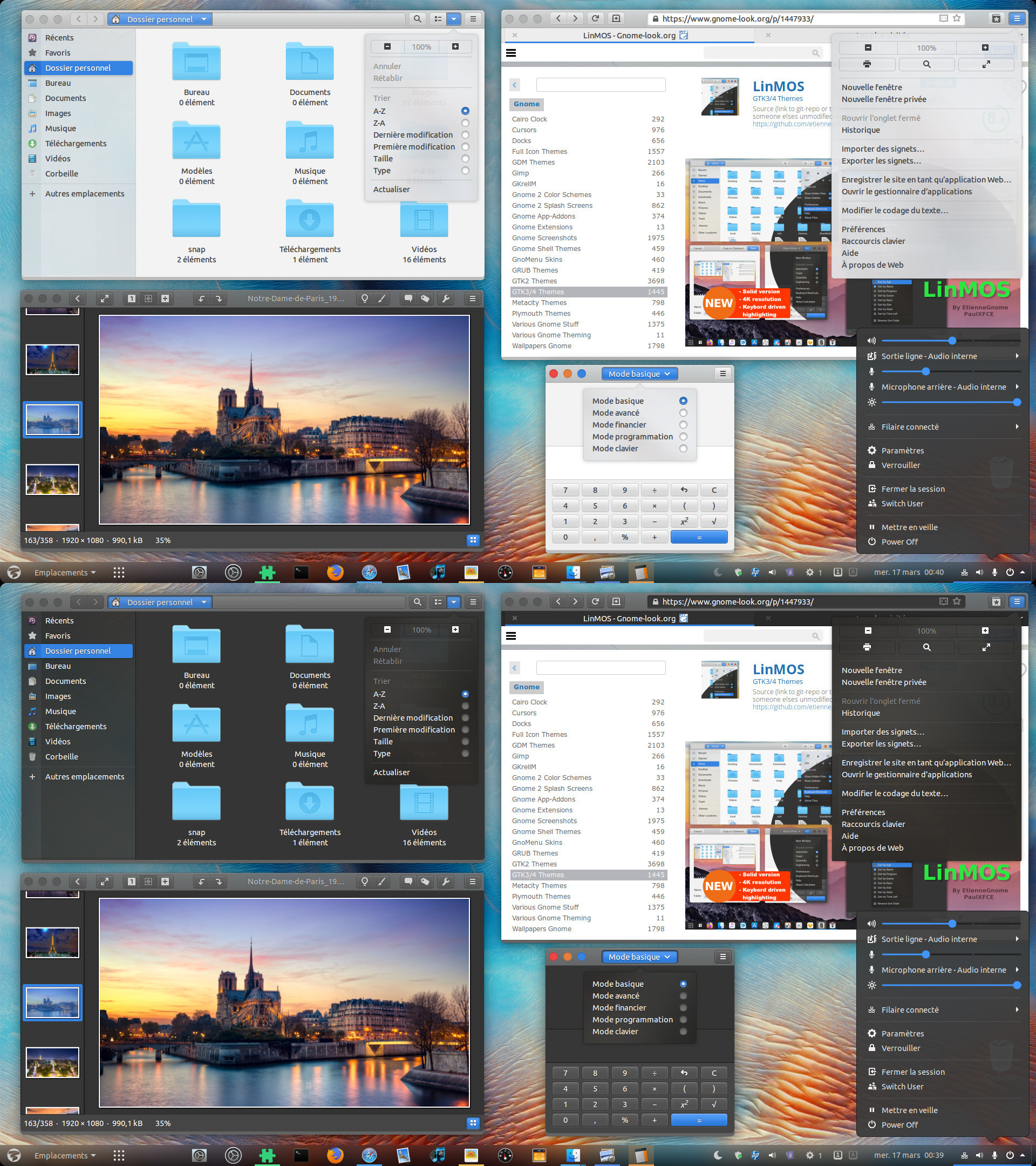Select Taille sort radio in light-theme file manager
The image size is (1036, 1166).
(465, 159)
